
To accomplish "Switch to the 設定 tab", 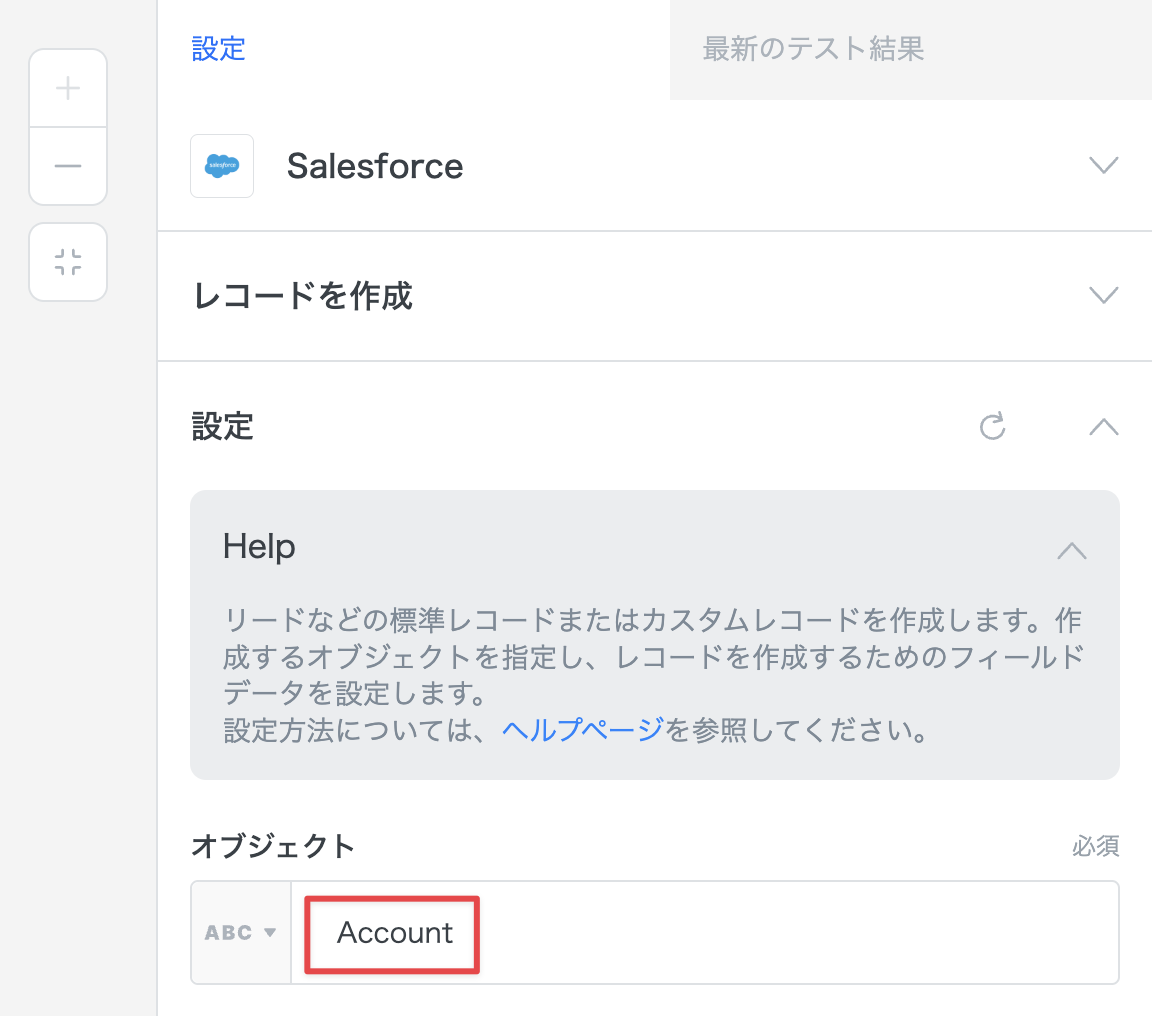I will point(219,49).
